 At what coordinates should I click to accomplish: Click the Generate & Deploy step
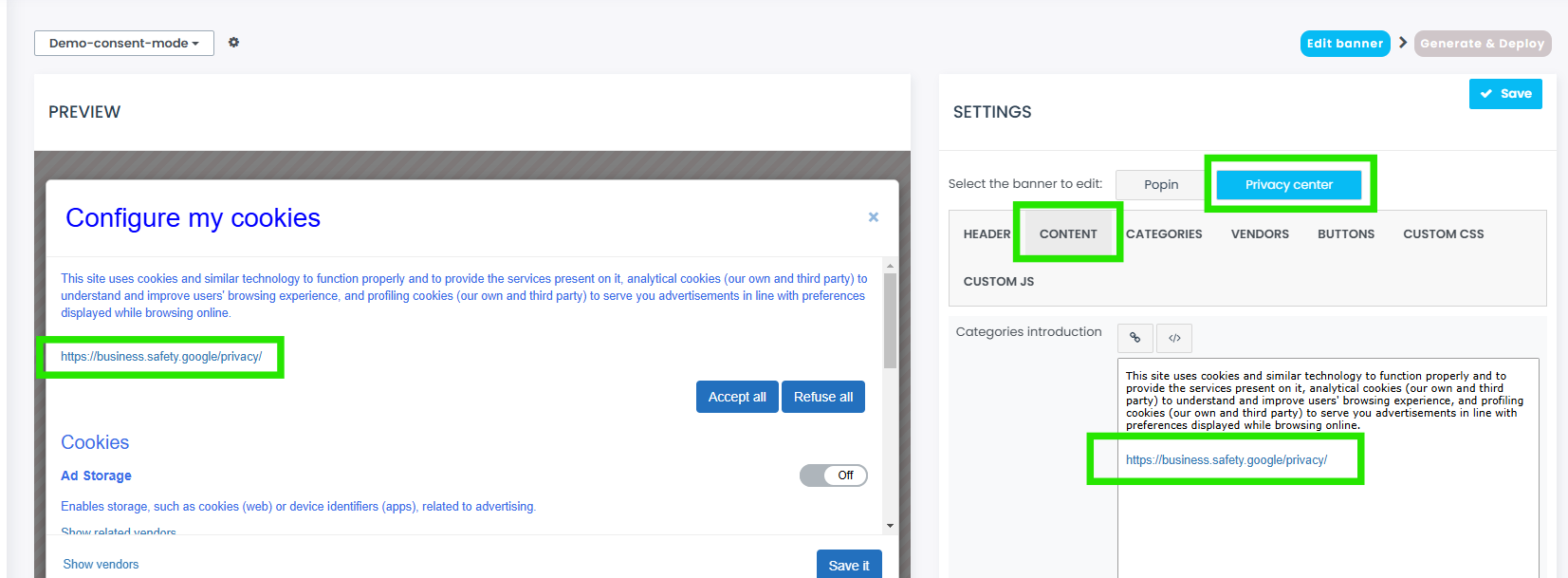1482,44
